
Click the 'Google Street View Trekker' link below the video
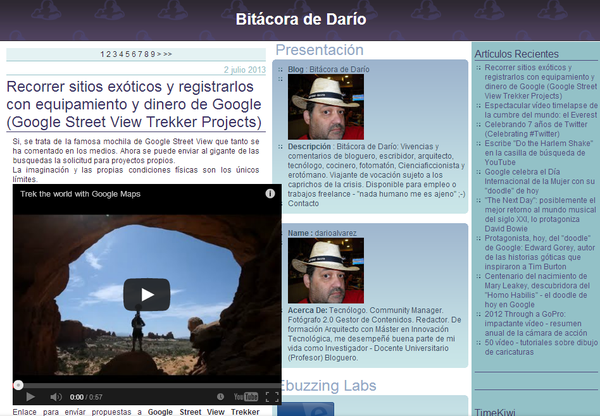coord(203,412)
